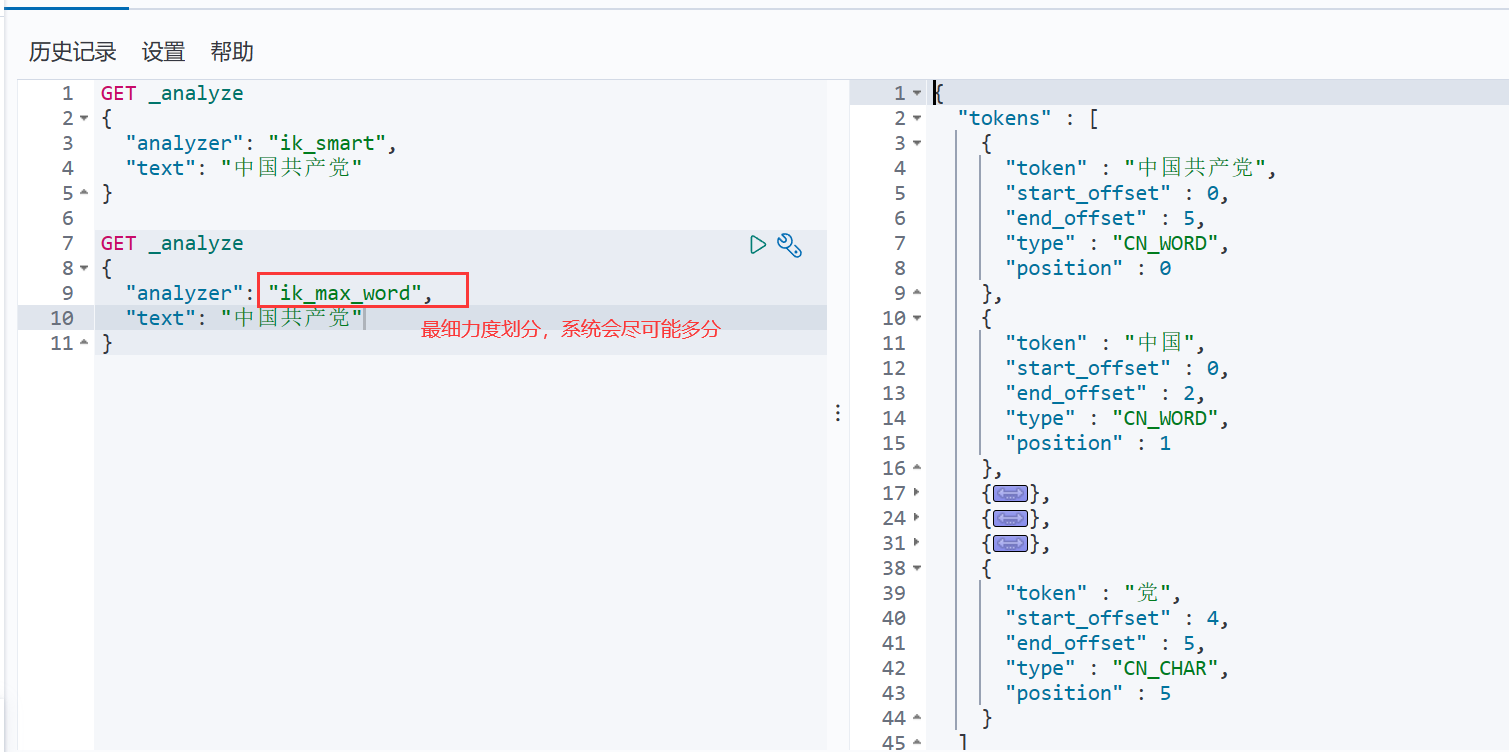Expand folded object arrow at response line 31

[917, 544]
